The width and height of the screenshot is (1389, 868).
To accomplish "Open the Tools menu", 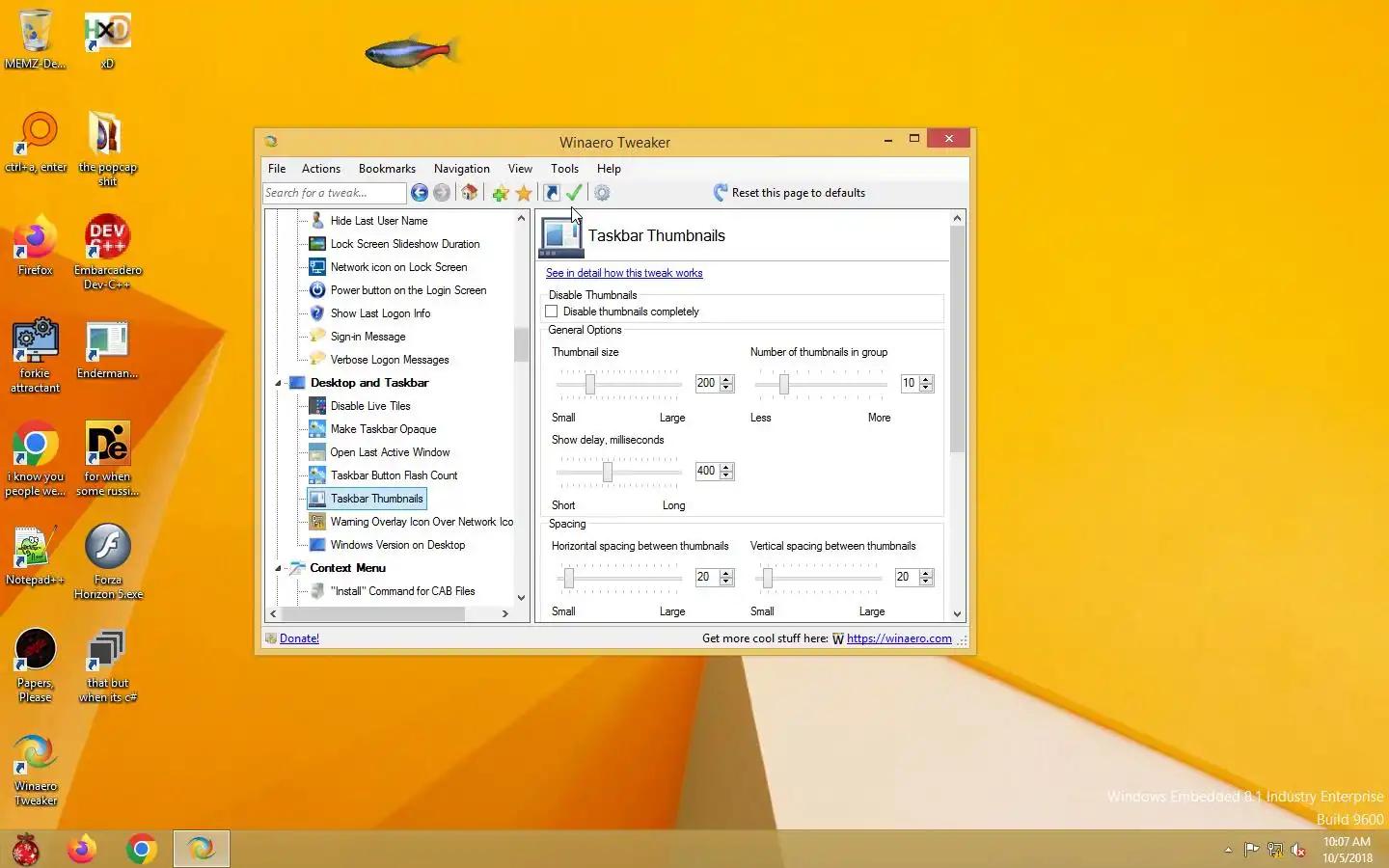I will click(x=565, y=168).
